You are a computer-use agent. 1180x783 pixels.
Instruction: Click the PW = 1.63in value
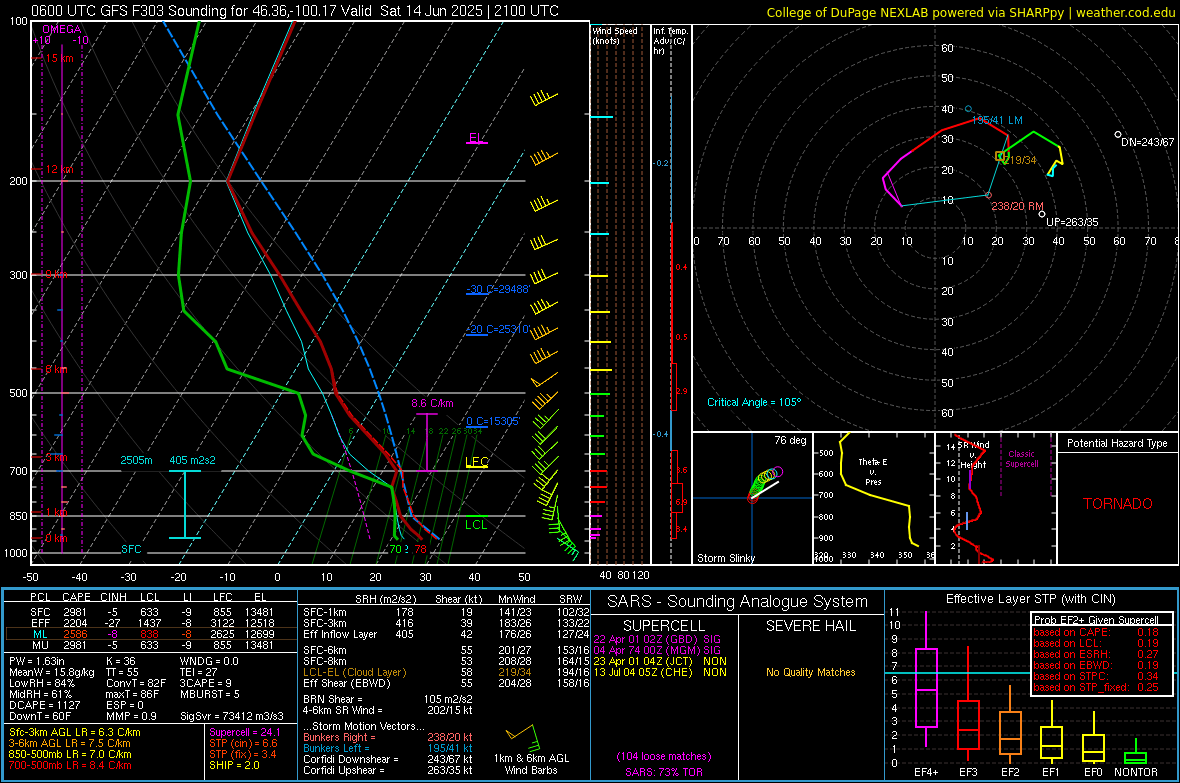(37, 661)
